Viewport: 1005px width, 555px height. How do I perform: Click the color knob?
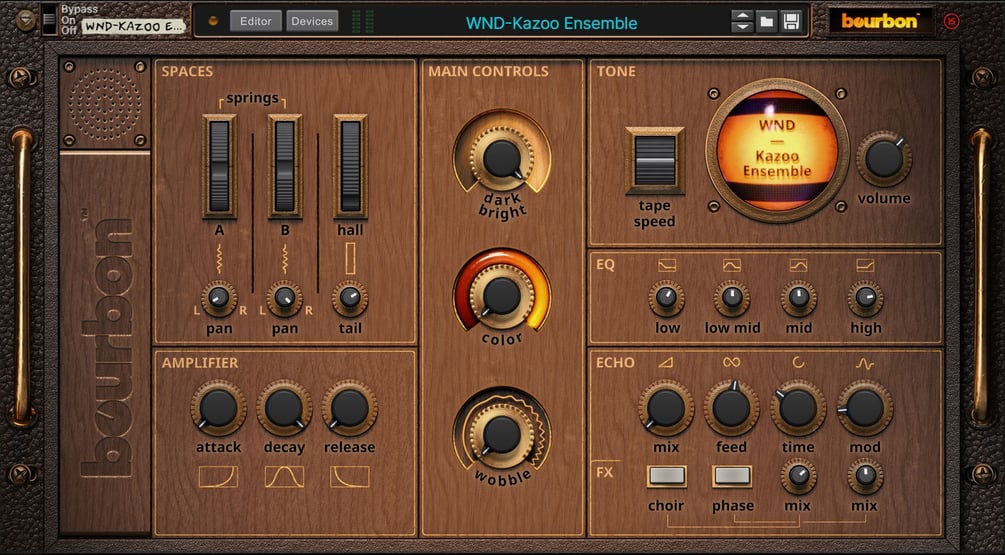[502, 295]
